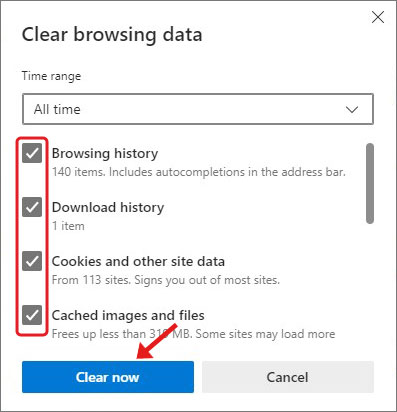The height and width of the screenshot is (412, 397).
Task: Click the Download history label text
Action: 108,207
